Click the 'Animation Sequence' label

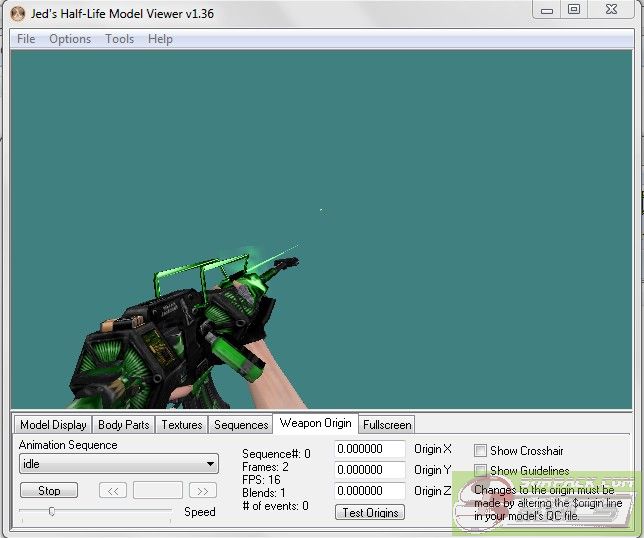68,445
